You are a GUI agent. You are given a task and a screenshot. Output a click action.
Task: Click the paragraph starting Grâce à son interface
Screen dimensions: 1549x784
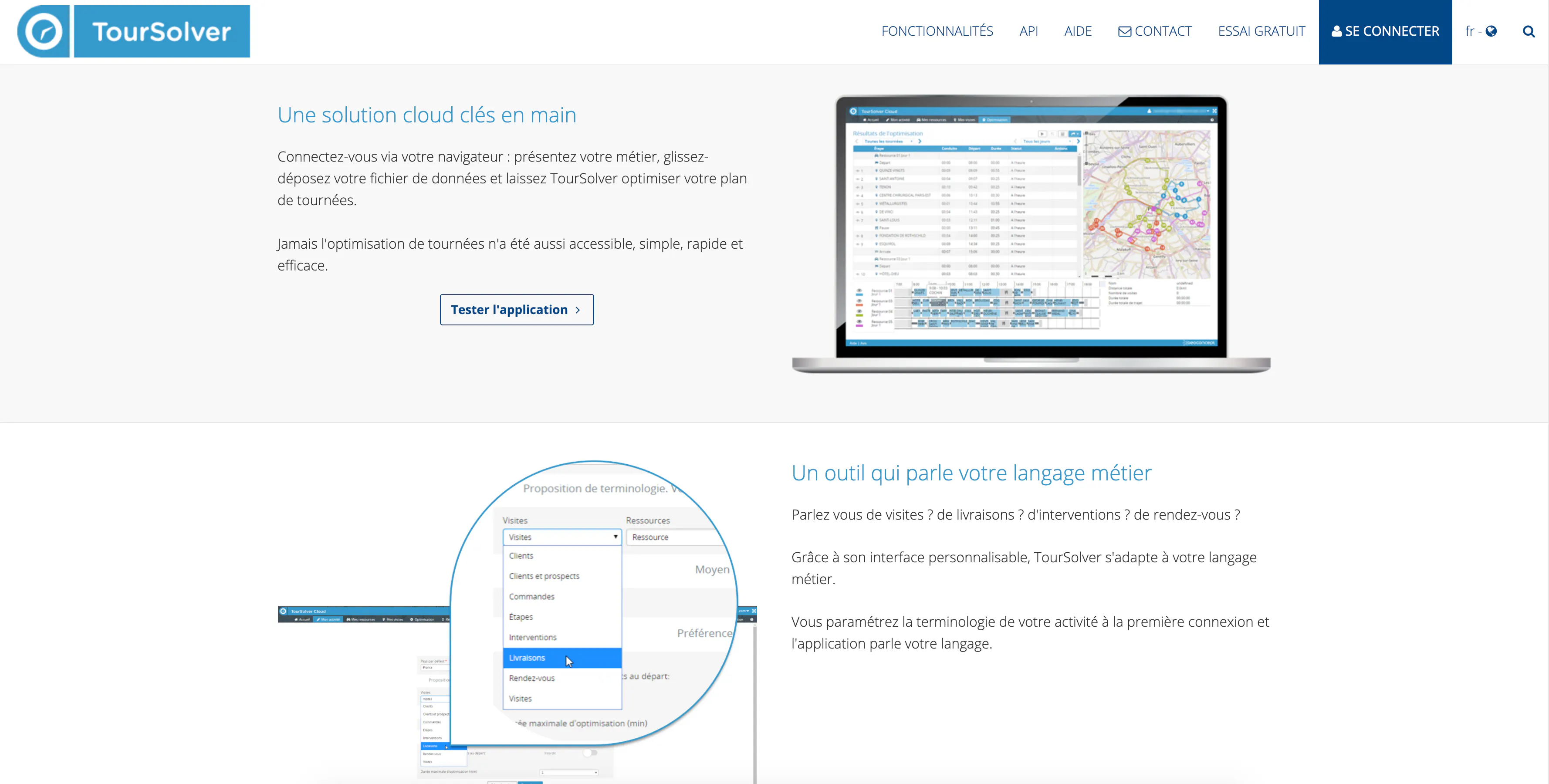1024,568
